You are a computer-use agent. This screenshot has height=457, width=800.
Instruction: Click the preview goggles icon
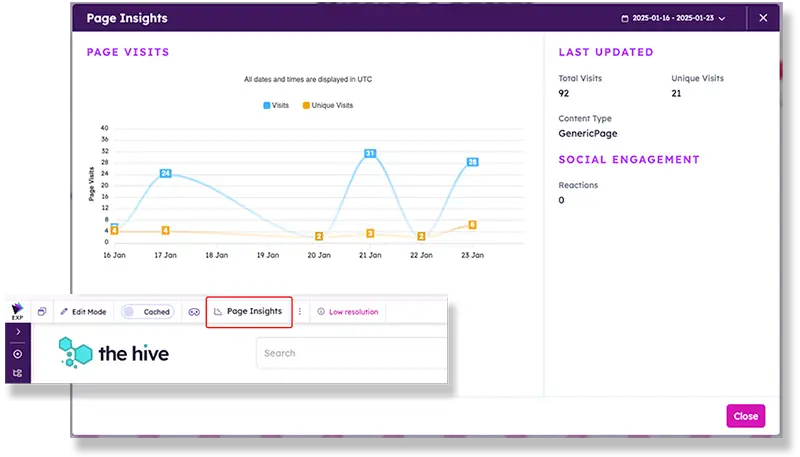coord(194,312)
